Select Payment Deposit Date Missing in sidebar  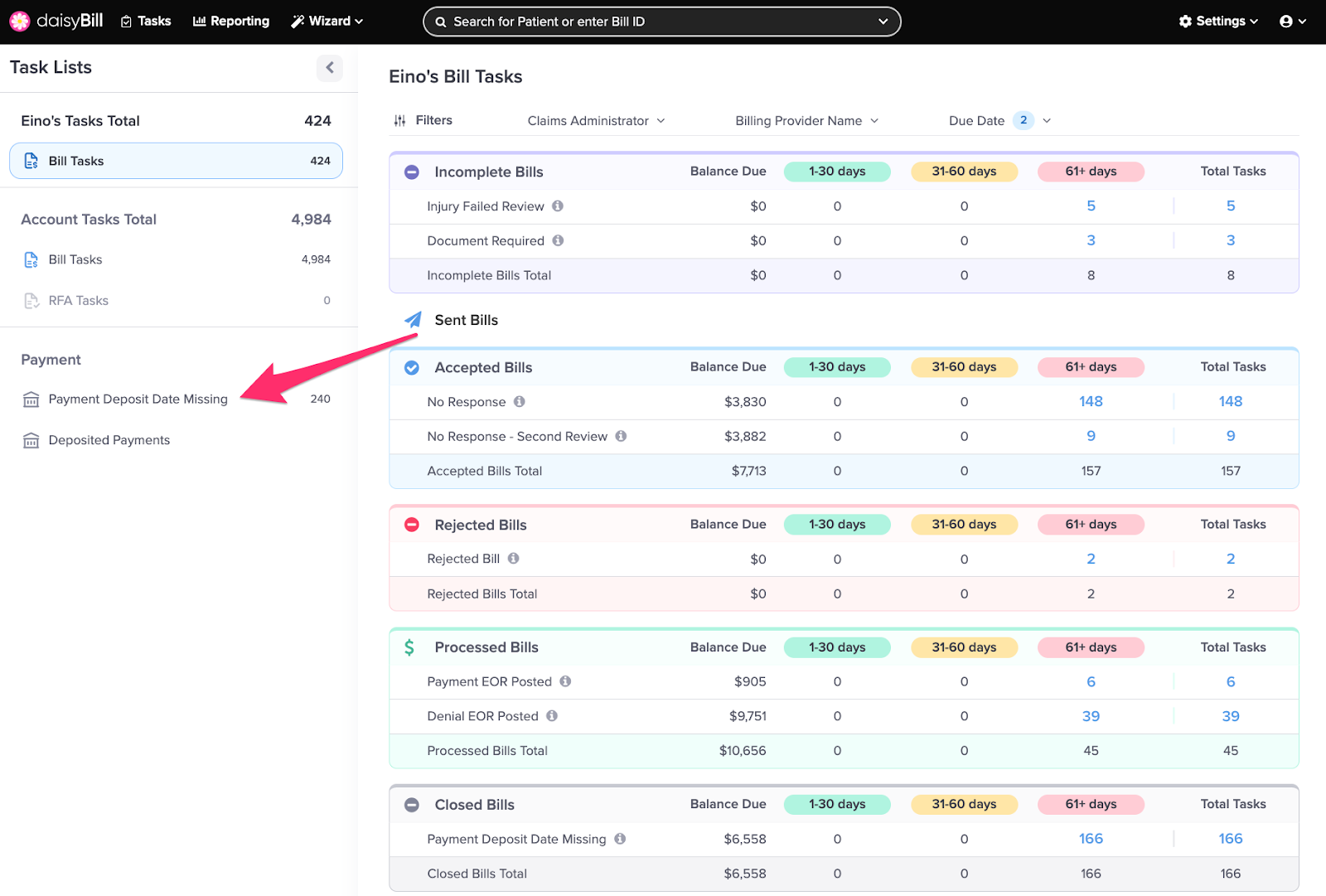click(x=138, y=399)
